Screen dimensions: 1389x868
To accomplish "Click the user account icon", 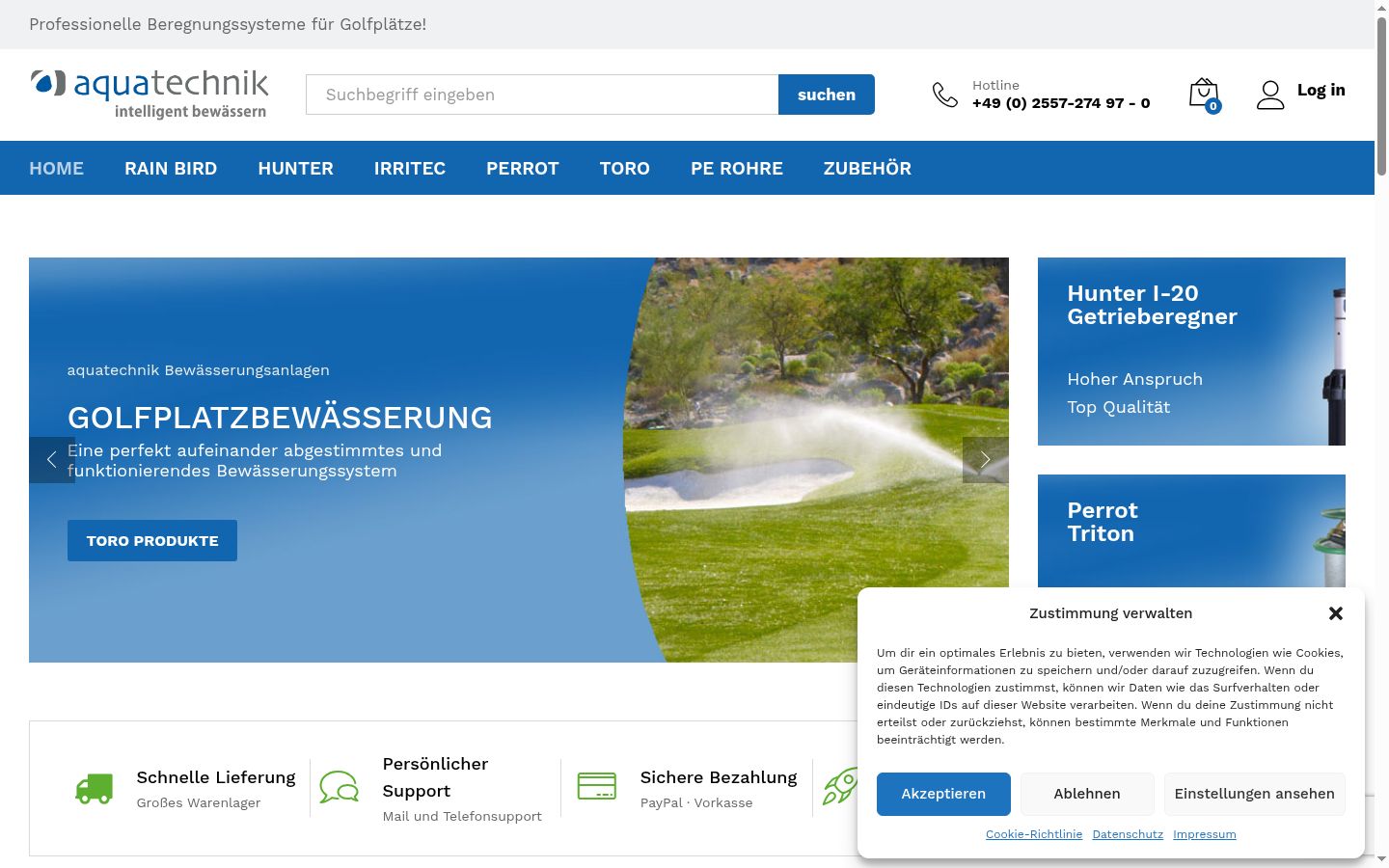I will pyautogui.click(x=1270, y=95).
